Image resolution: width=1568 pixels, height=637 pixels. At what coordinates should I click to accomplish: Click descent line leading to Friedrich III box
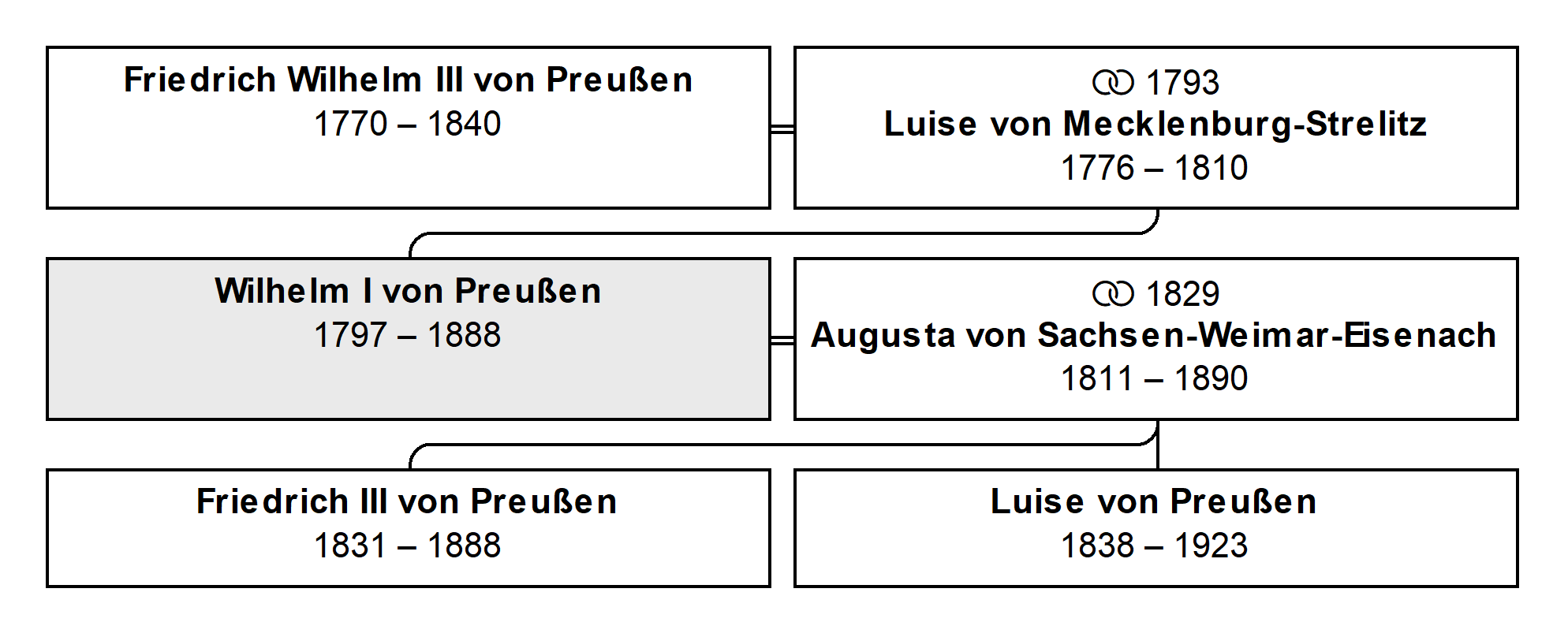(x=784, y=445)
